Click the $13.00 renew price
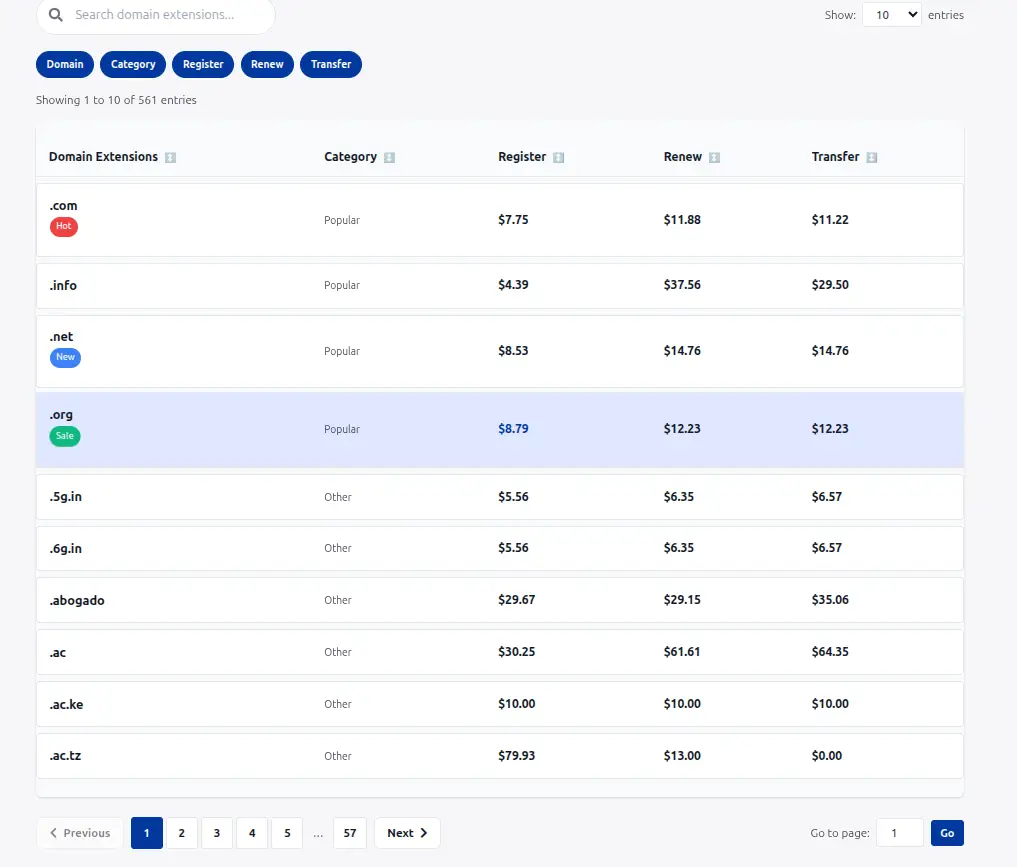1017x867 pixels. (682, 755)
